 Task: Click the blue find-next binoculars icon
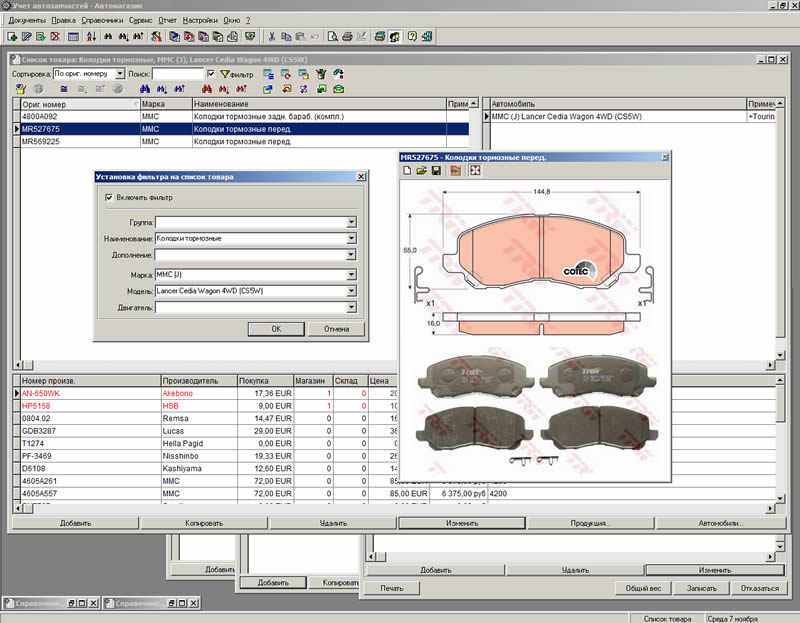162,89
